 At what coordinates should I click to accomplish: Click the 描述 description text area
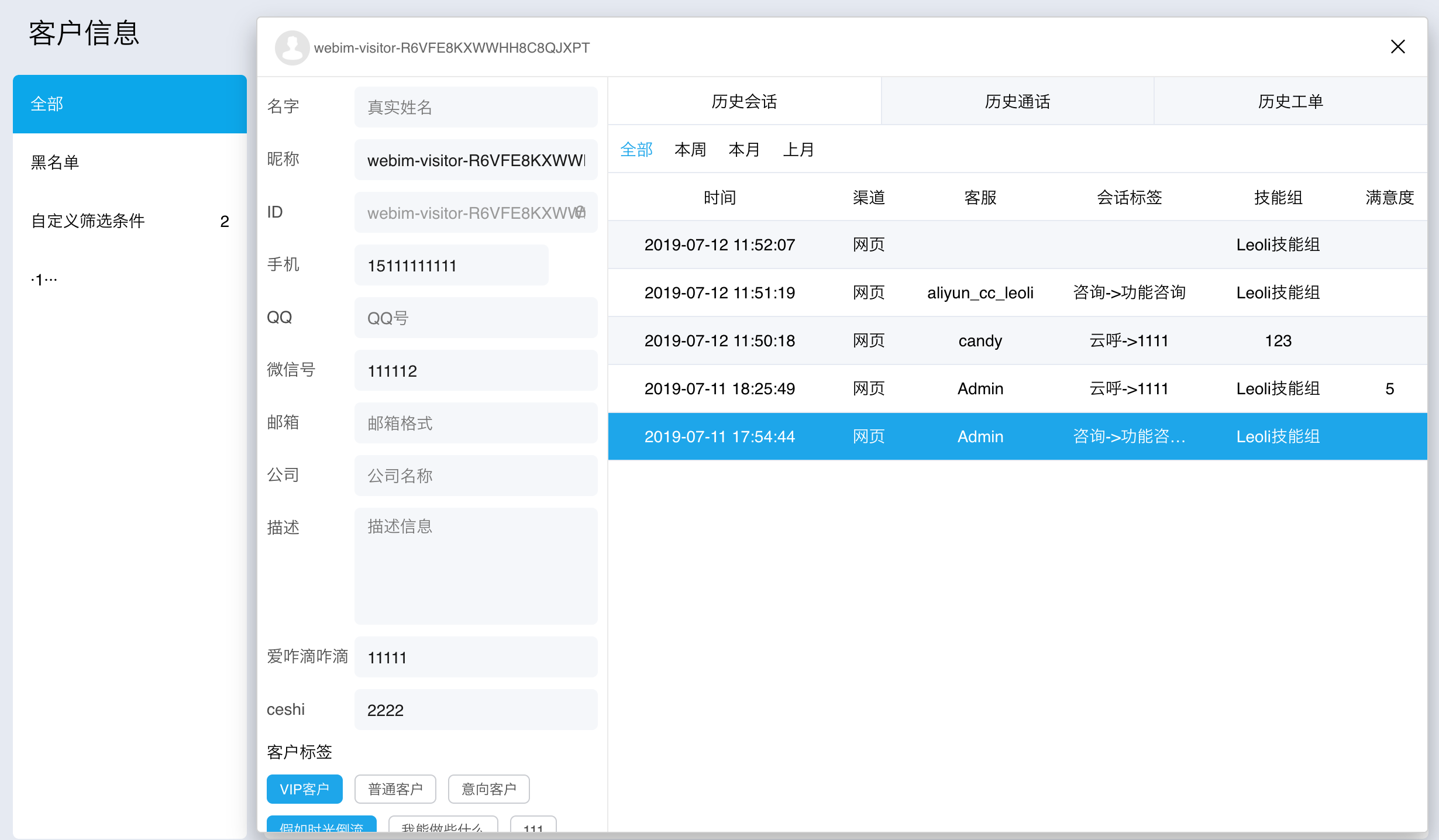click(476, 566)
